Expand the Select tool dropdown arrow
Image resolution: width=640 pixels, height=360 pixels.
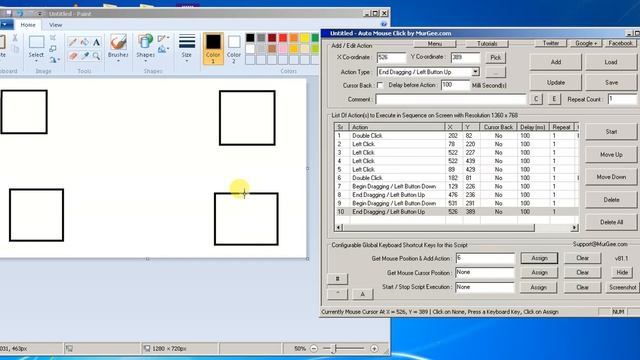(x=36, y=61)
